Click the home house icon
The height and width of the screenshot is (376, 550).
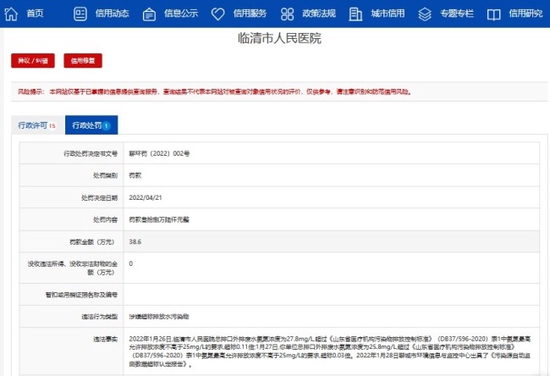11,14
